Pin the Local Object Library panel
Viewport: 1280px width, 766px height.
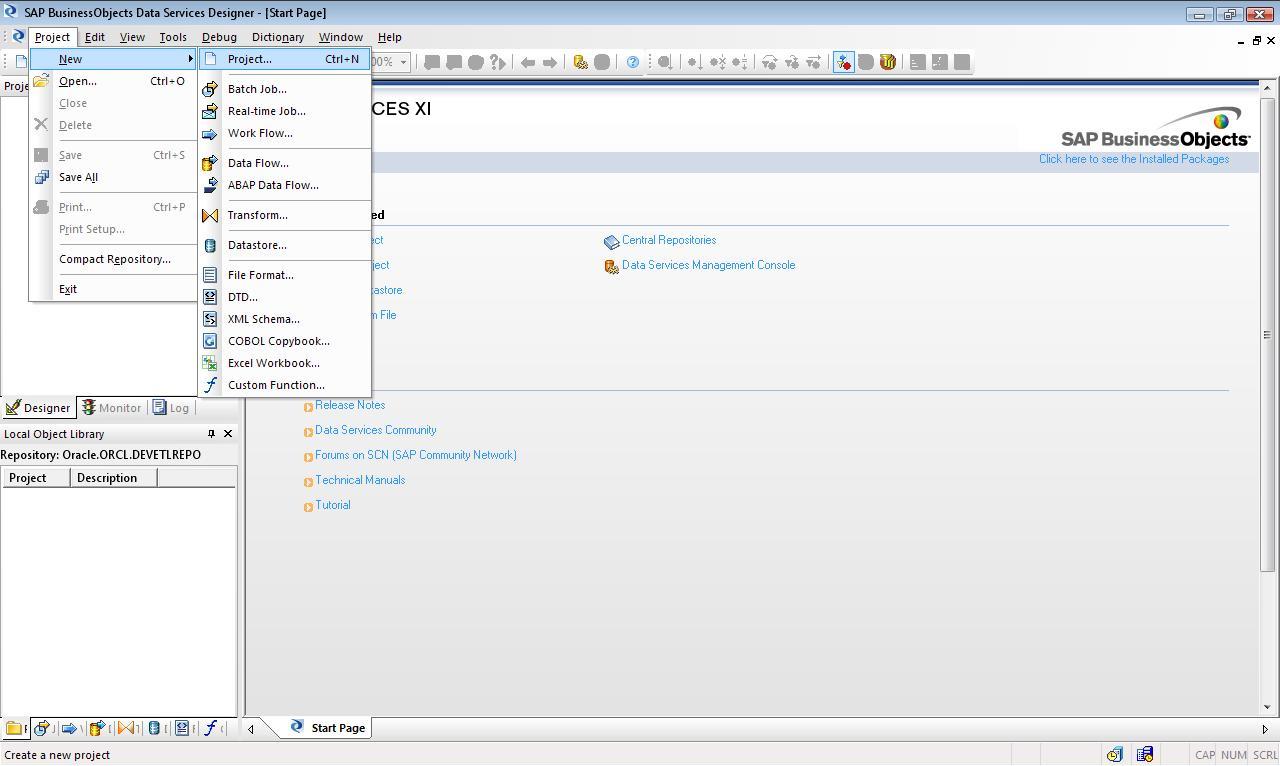coord(211,434)
